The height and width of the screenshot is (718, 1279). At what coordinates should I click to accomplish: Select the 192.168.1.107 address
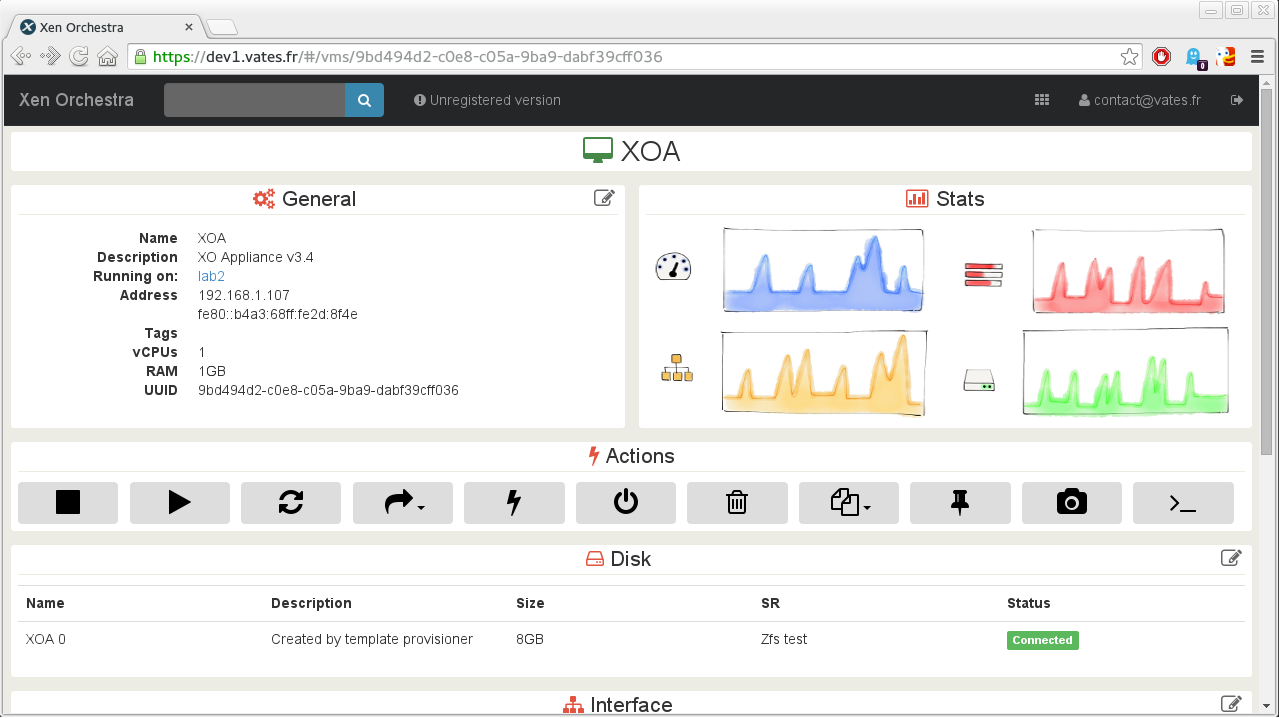point(244,295)
